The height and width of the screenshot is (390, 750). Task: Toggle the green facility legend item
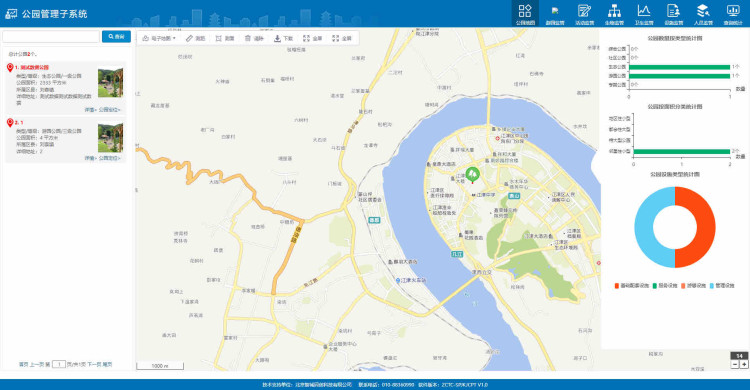(665, 286)
